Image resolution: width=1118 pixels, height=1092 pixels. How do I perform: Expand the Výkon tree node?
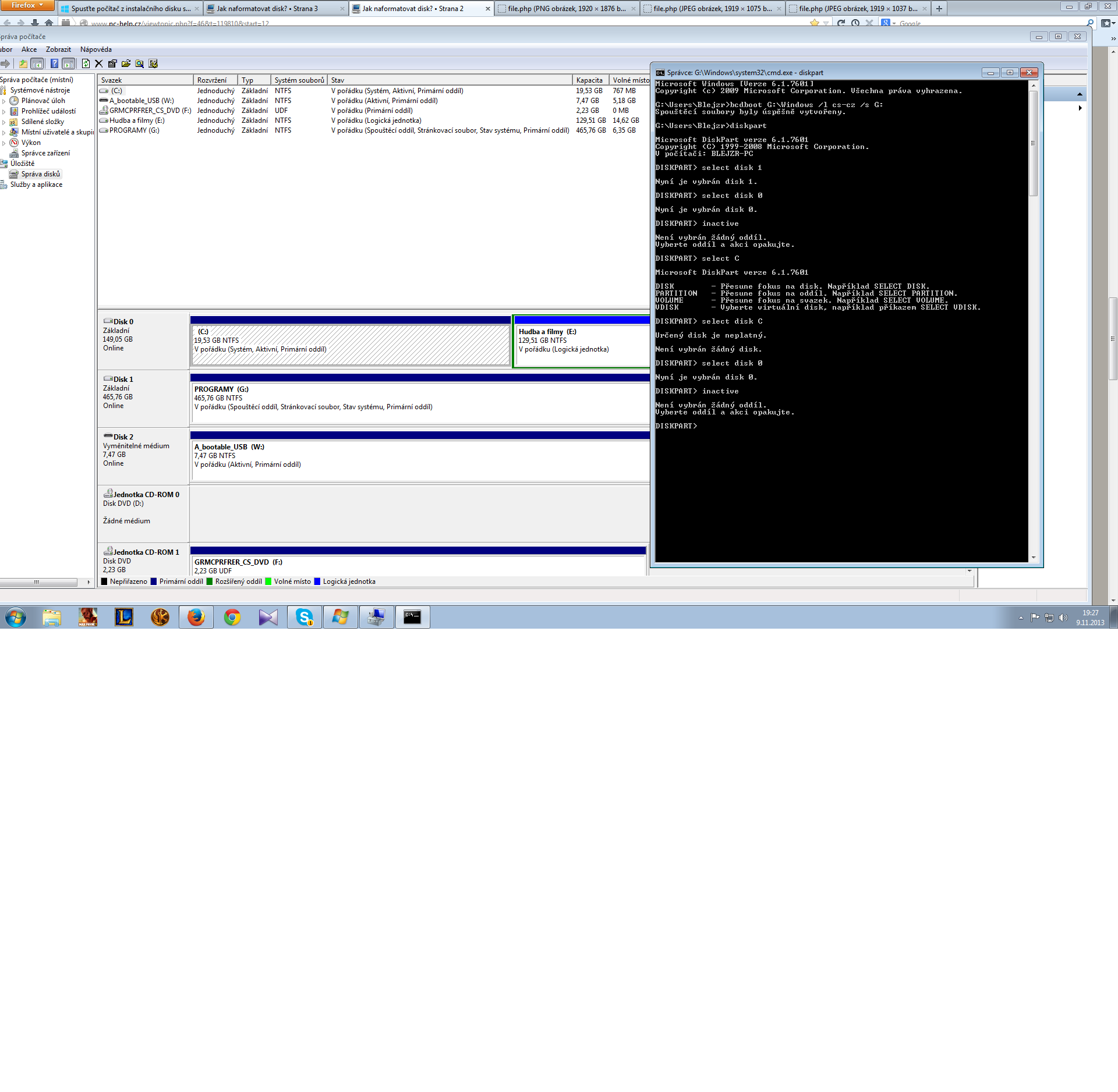(4, 143)
